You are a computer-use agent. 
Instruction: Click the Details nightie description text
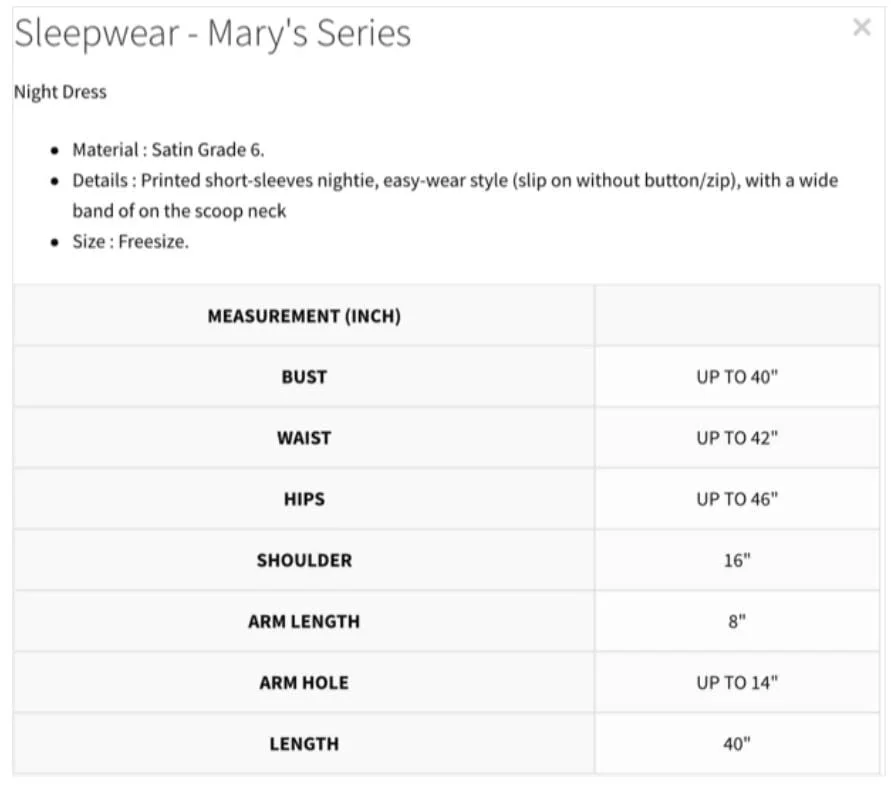455,196
